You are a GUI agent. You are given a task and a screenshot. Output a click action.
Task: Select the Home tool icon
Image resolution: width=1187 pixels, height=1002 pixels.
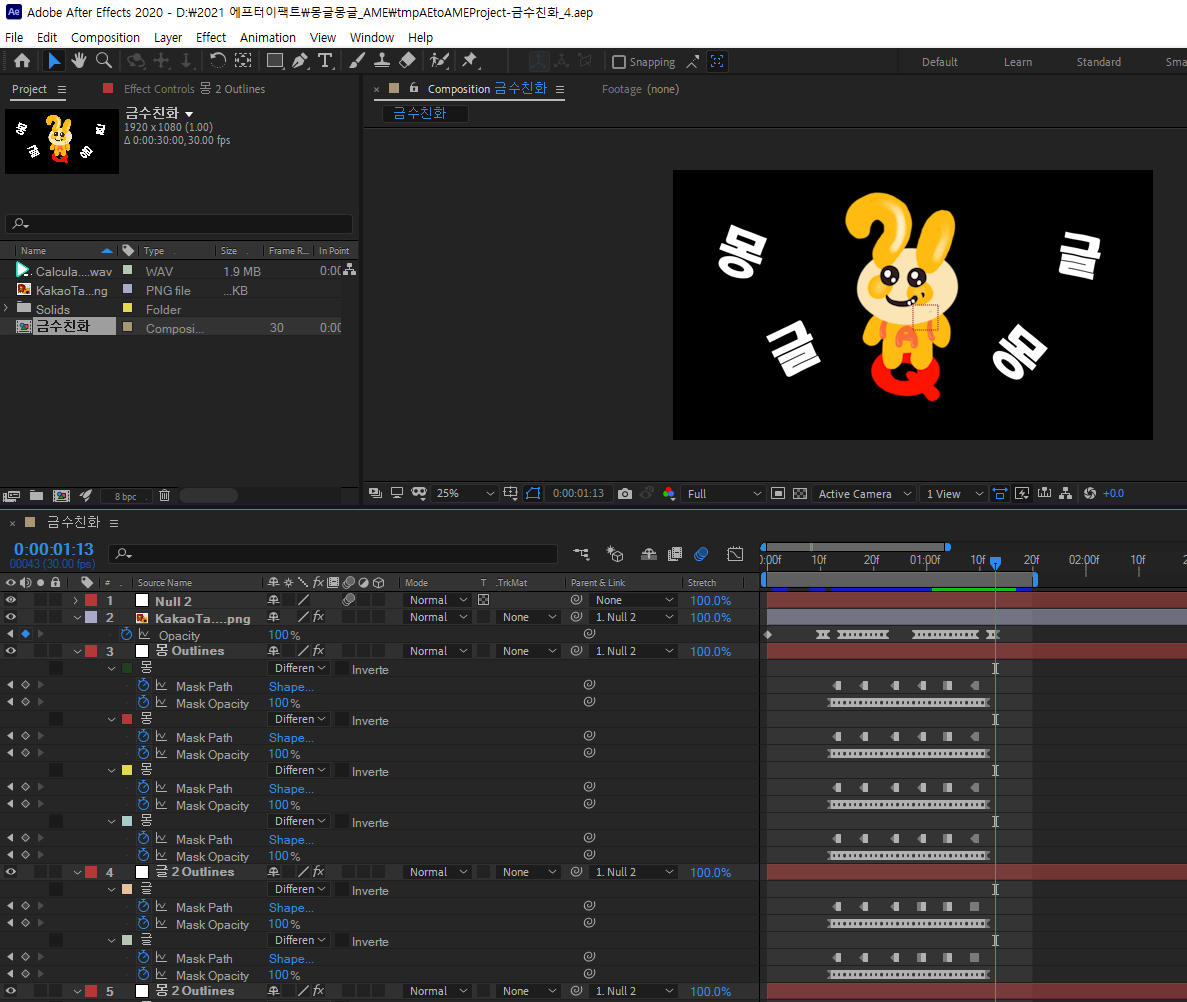(x=22, y=61)
